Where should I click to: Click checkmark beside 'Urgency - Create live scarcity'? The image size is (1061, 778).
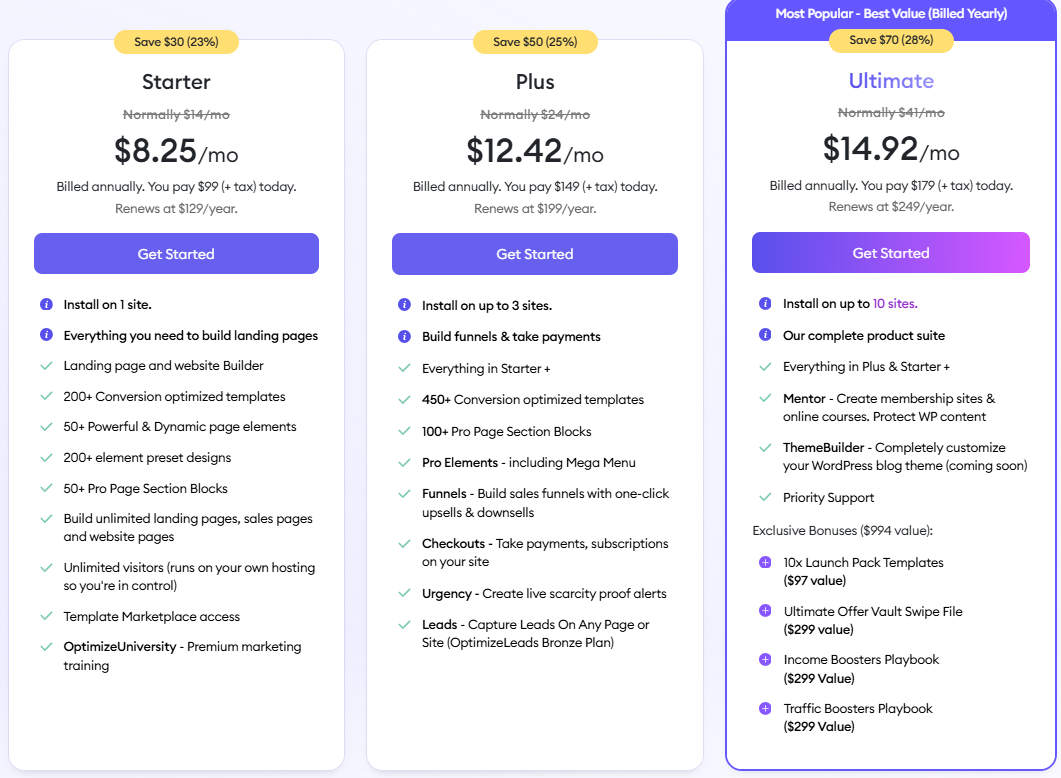point(405,593)
